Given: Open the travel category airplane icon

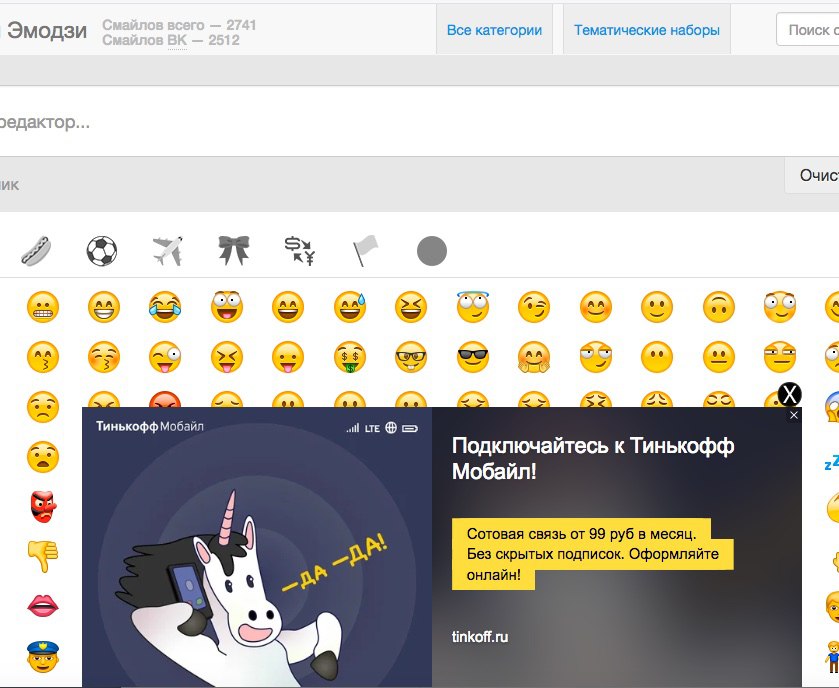Looking at the screenshot, I should coord(167,251).
